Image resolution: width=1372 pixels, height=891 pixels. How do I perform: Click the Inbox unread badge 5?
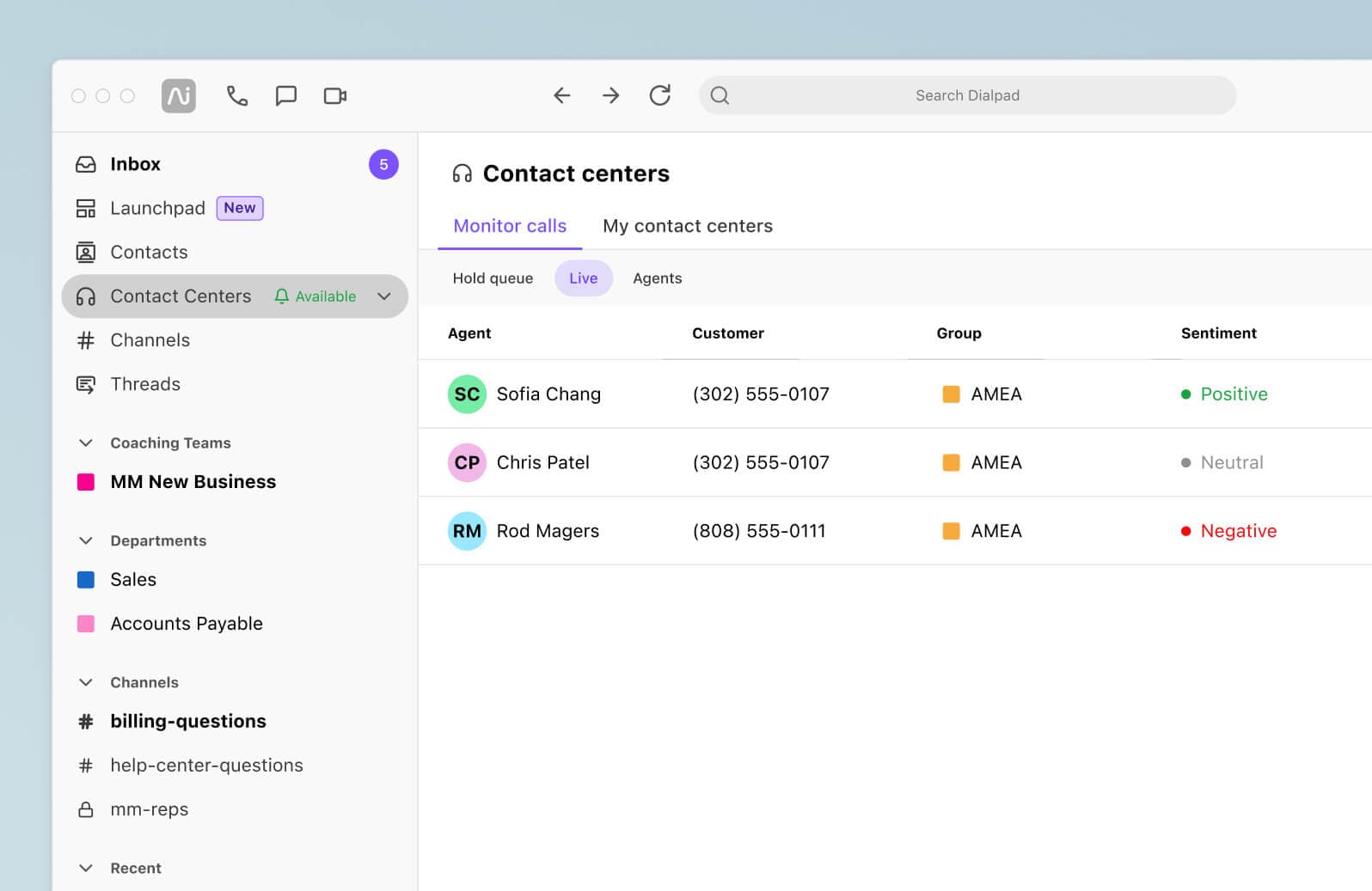tap(383, 164)
